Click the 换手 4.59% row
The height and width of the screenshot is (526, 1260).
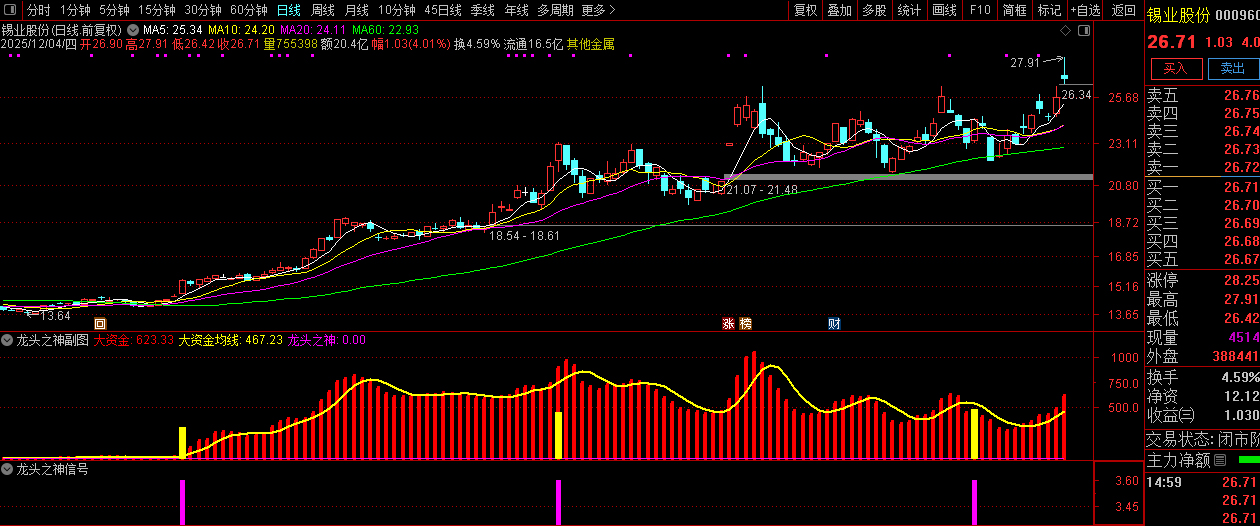1203,377
